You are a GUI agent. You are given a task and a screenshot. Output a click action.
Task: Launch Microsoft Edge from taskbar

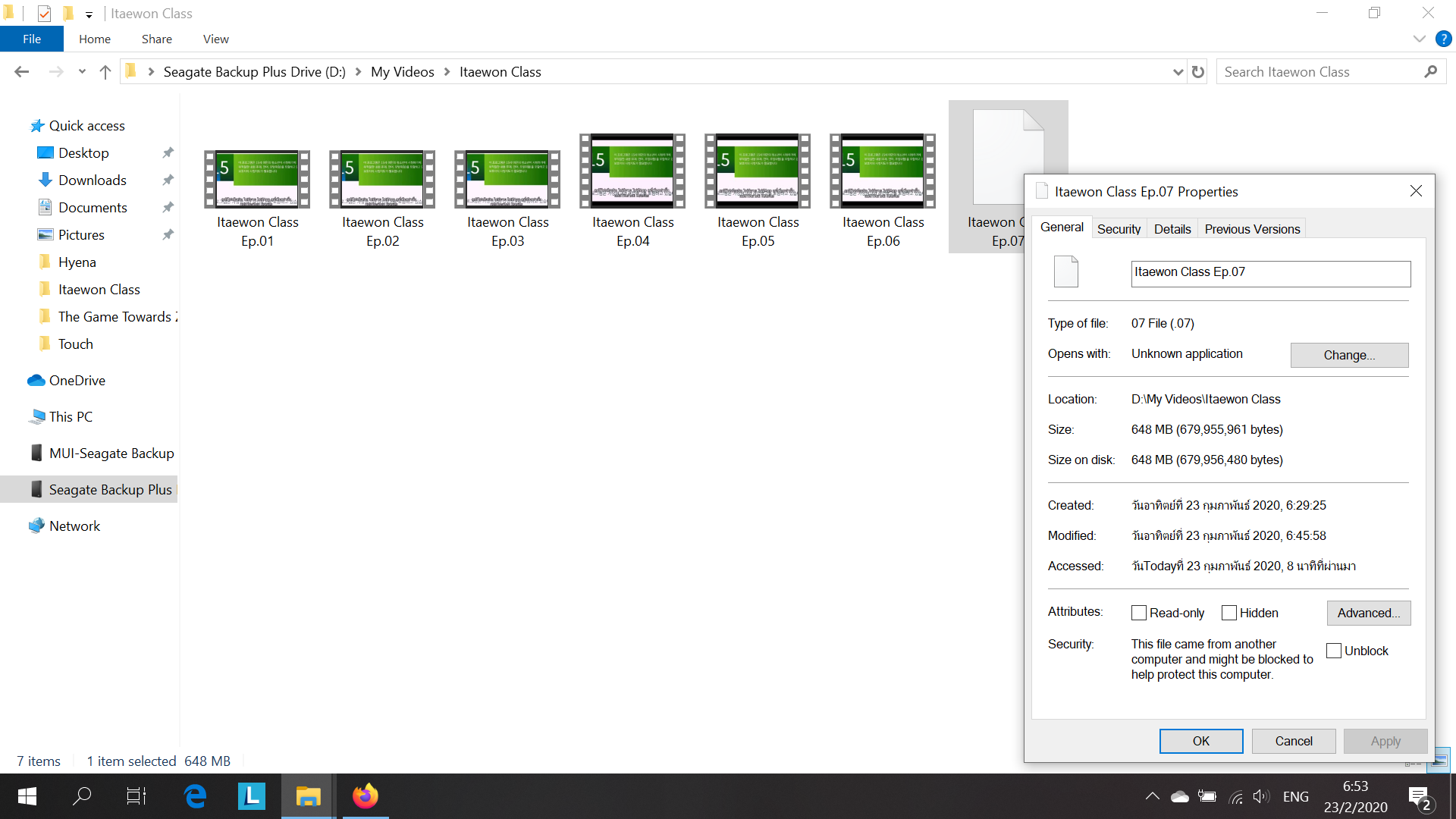pyautogui.click(x=196, y=796)
